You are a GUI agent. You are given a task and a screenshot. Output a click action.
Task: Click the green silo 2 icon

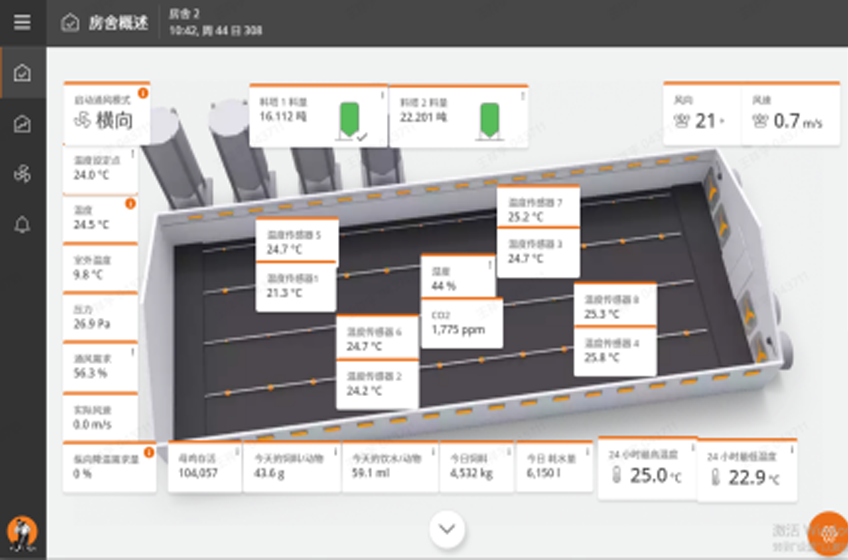490,118
